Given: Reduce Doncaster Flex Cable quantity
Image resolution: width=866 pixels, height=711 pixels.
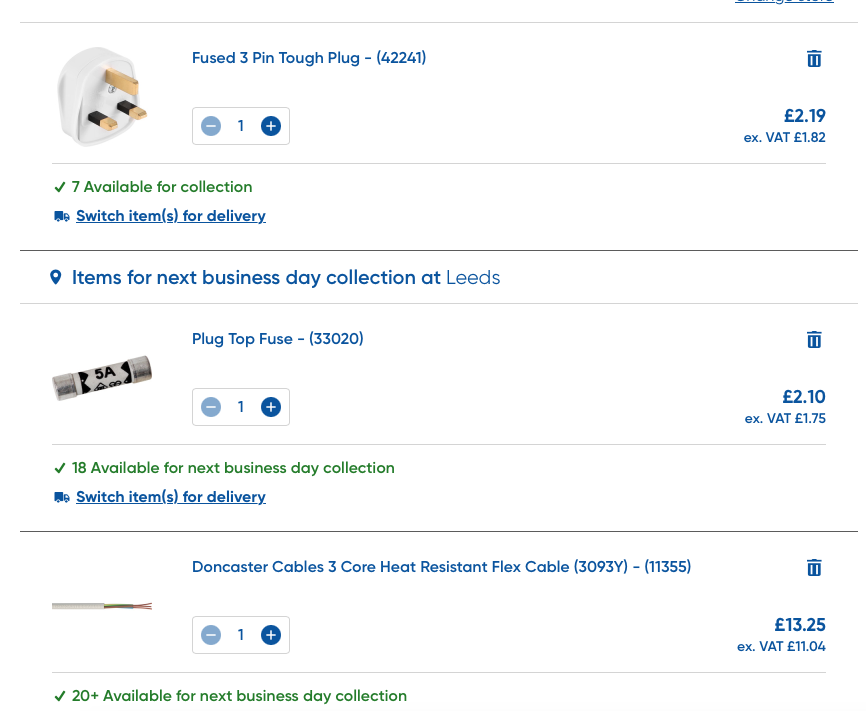Looking at the screenshot, I should click(211, 635).
